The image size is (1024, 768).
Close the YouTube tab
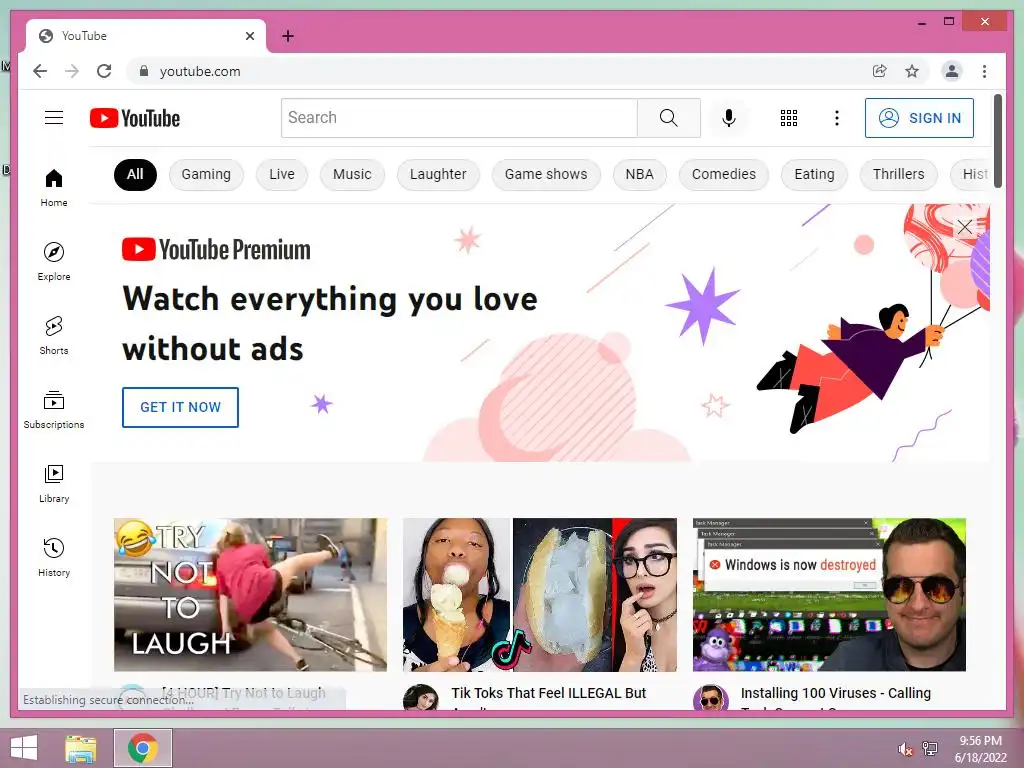[x=249, y=36]
